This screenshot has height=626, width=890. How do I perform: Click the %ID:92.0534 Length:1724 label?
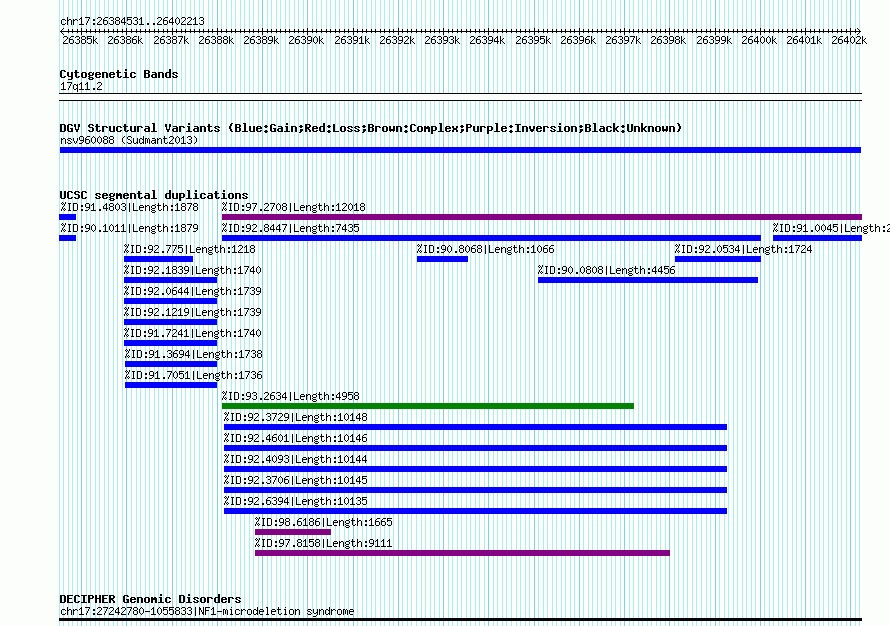(743, 249)
